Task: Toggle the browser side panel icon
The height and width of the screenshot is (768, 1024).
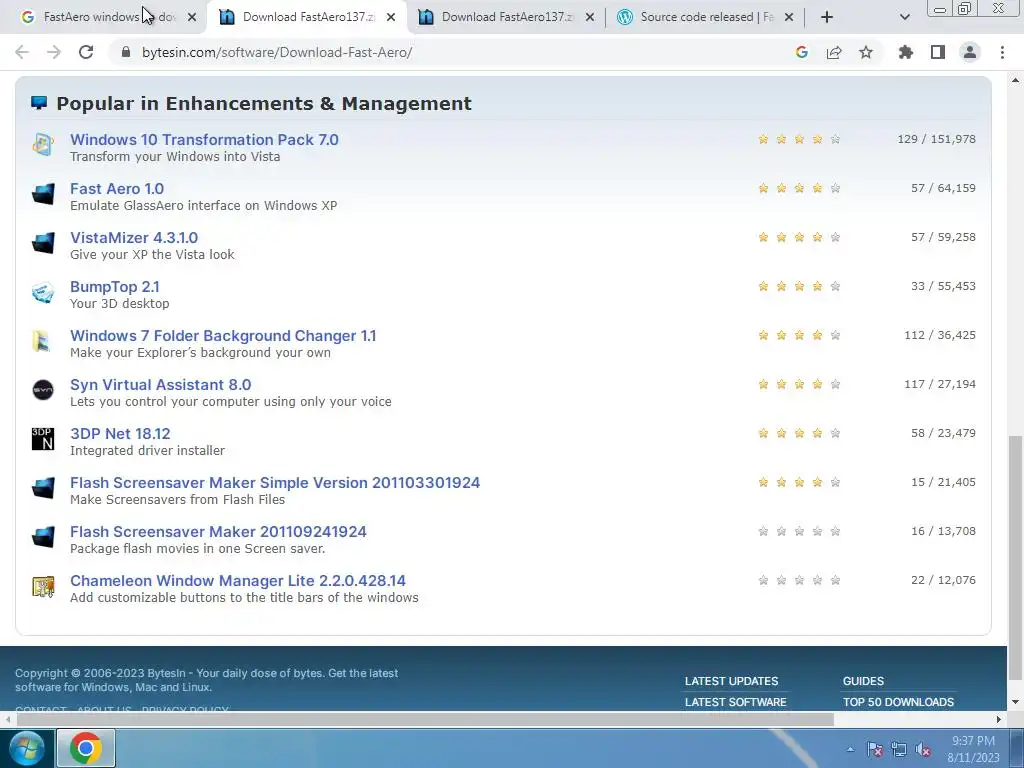Action: coord(938,52)
